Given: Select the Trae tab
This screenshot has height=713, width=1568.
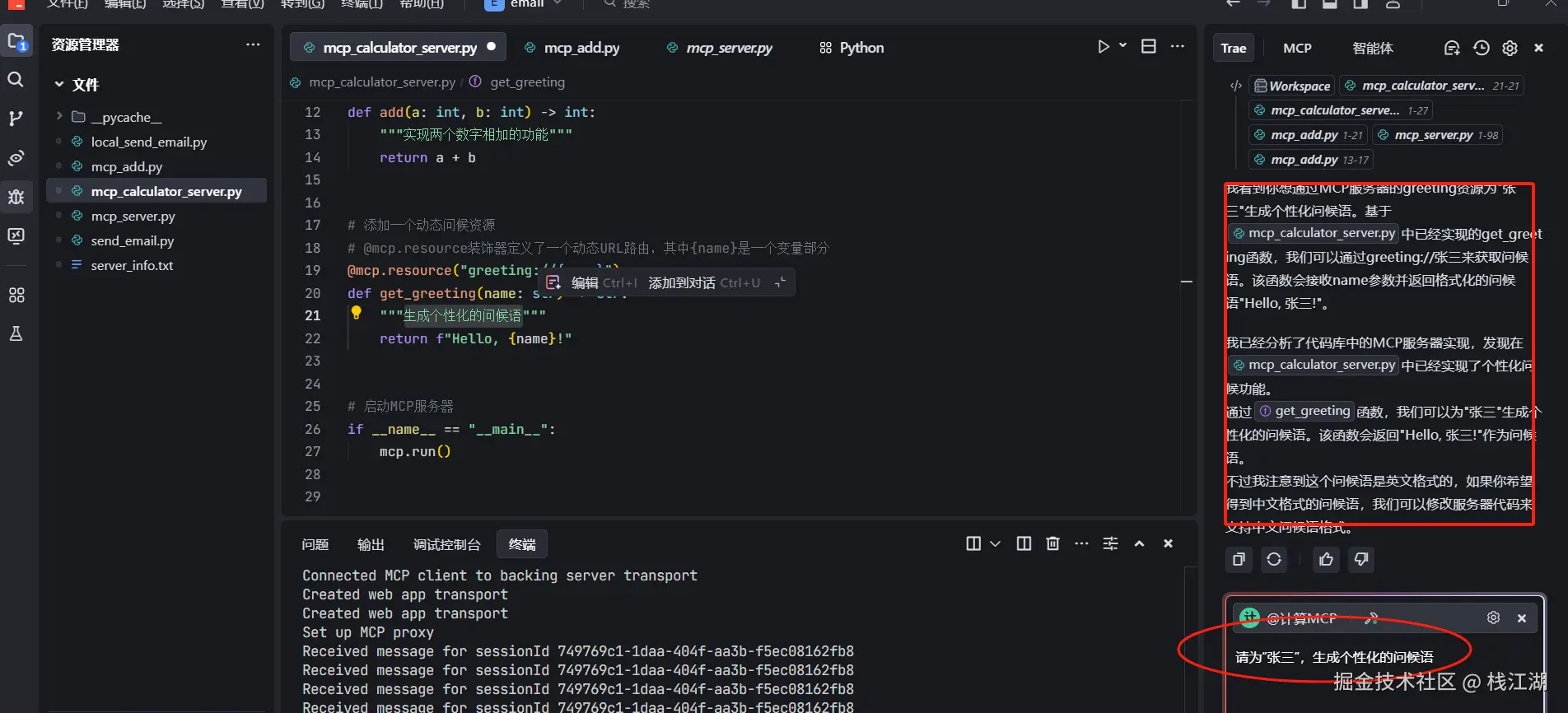Looking at the screenshot, I should (1234, 48).
